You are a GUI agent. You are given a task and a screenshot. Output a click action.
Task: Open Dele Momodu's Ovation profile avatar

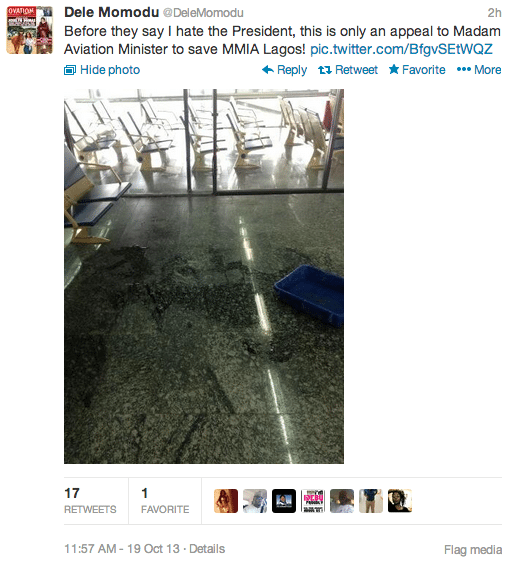click(x=29, y=30)
